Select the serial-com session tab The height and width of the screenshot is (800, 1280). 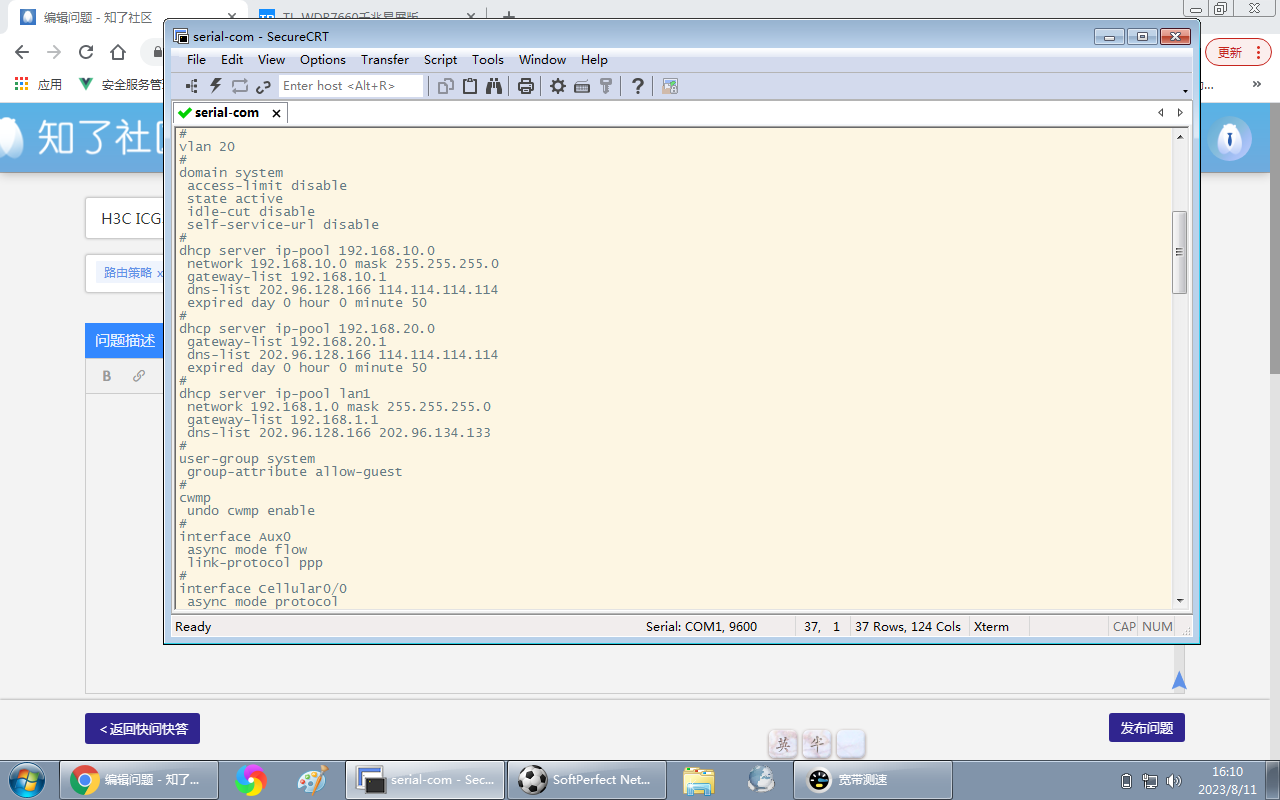[230, 113]
